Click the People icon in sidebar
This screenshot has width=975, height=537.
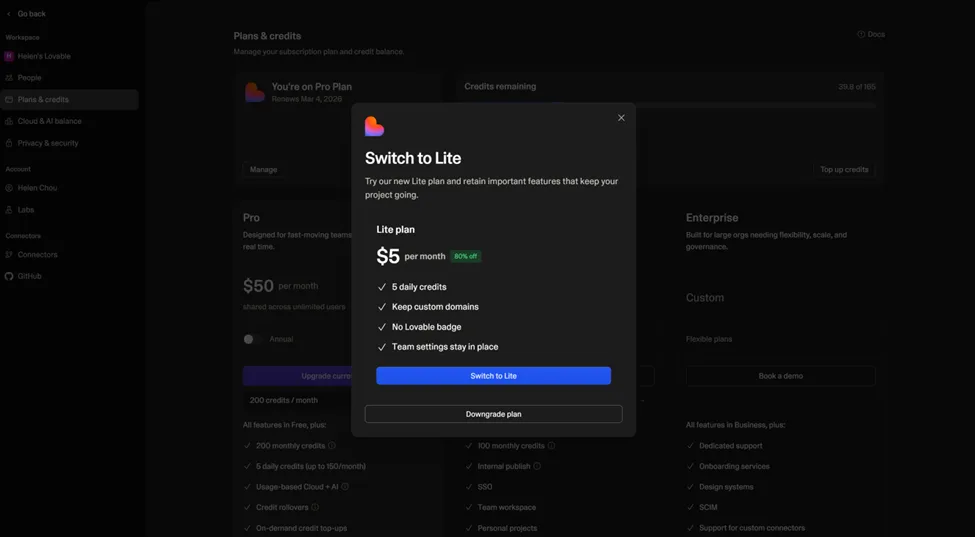click(9, 78)
